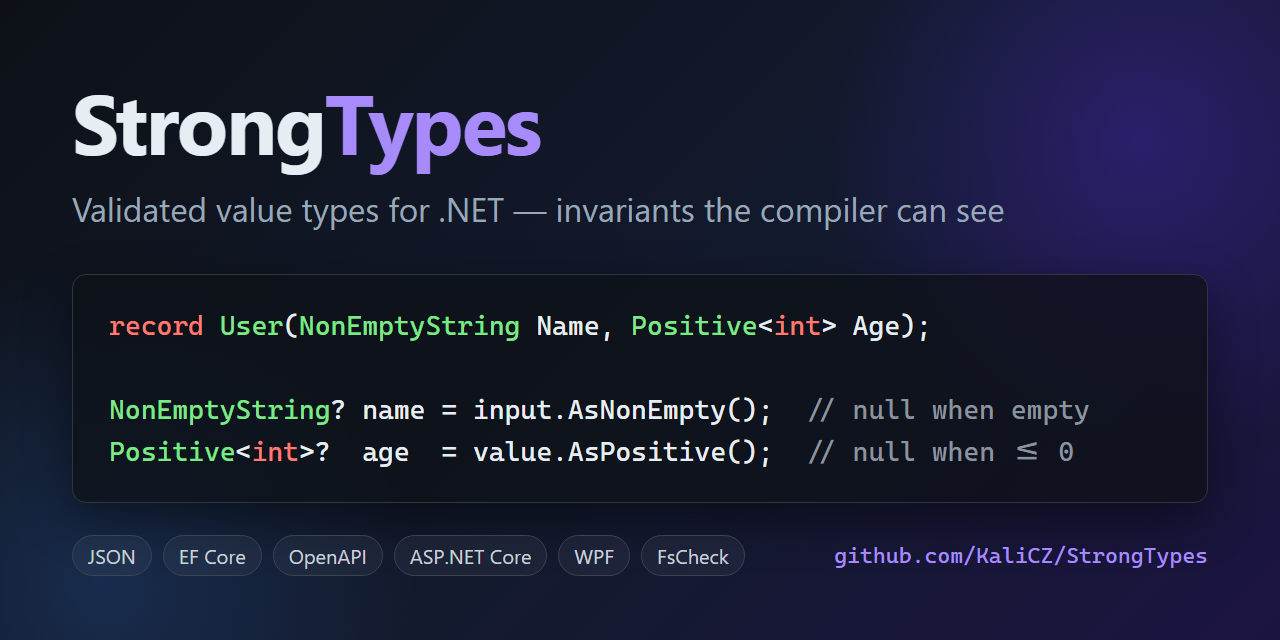Click the purple 'Types' word in the title

tap(434, 133)
